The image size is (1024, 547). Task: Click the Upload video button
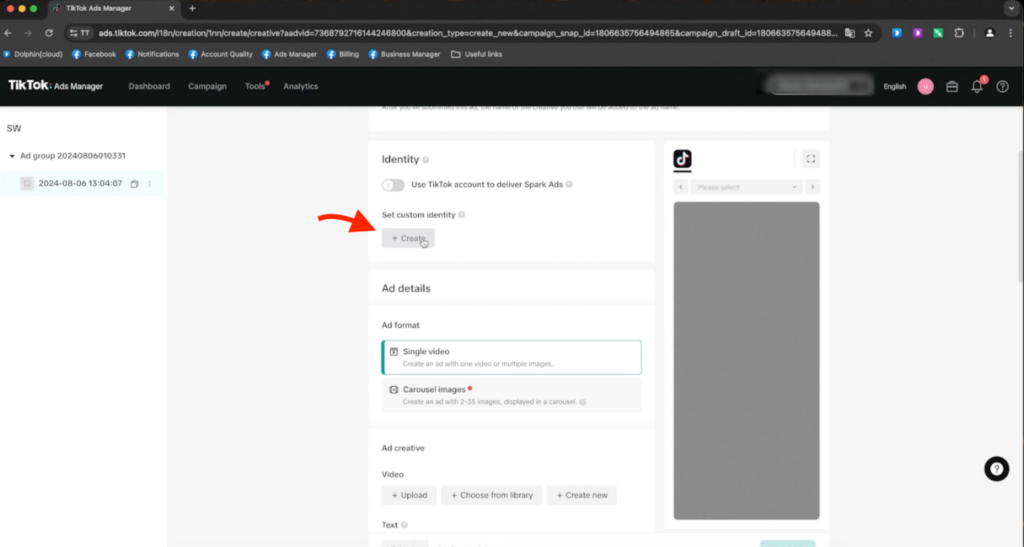click(409, 495)
